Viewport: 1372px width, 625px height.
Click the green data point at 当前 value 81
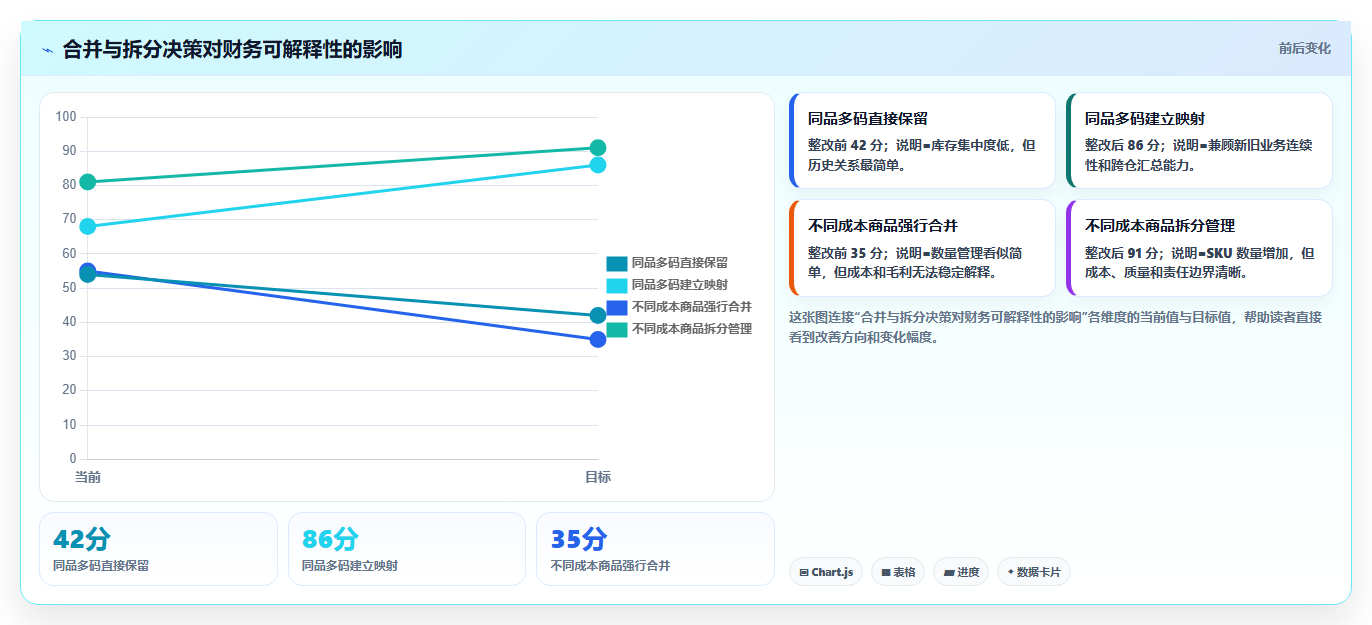point(88,182)
